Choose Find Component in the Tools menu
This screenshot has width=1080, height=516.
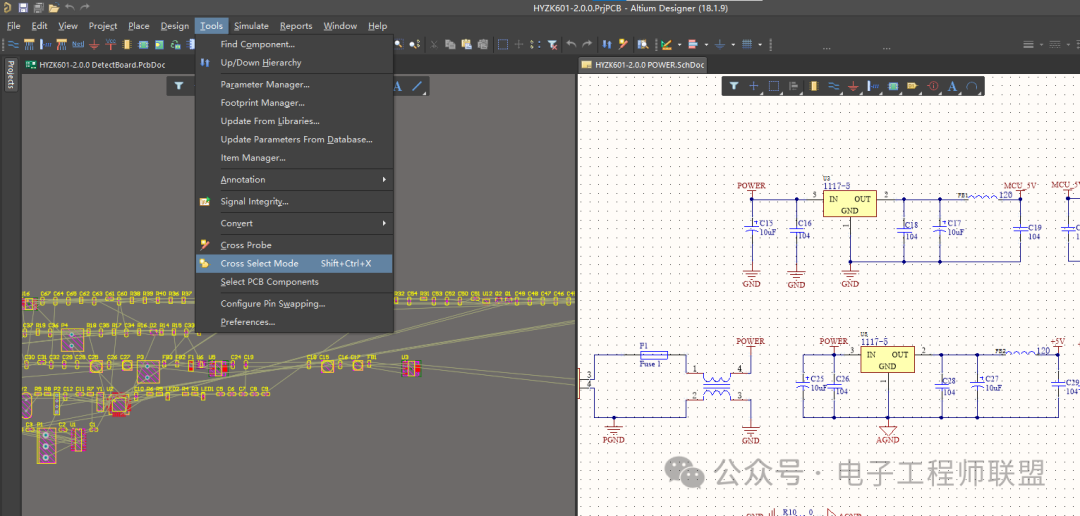294,44
